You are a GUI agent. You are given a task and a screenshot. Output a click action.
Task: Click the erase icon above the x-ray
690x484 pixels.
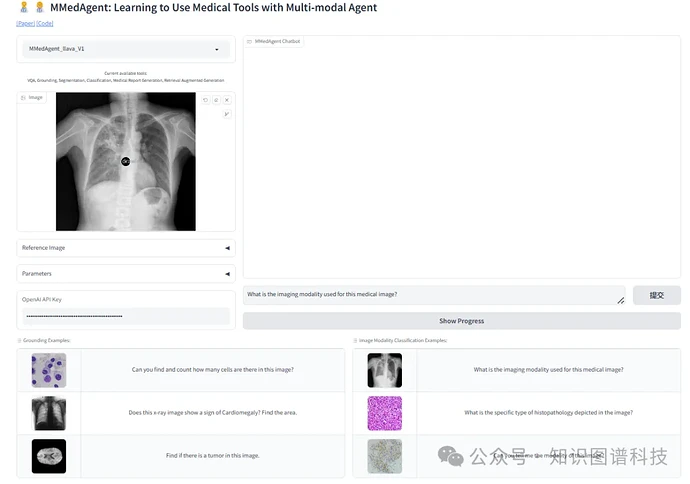point(216,100)
